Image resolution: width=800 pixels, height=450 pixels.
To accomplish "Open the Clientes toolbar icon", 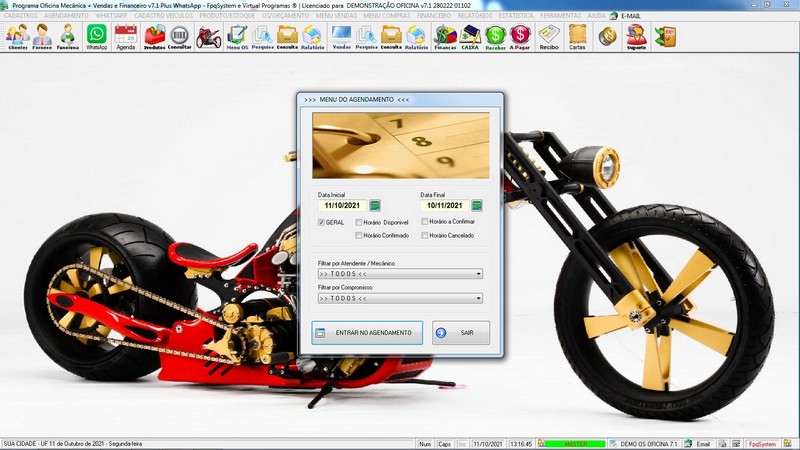I will [x=18, y=37].
